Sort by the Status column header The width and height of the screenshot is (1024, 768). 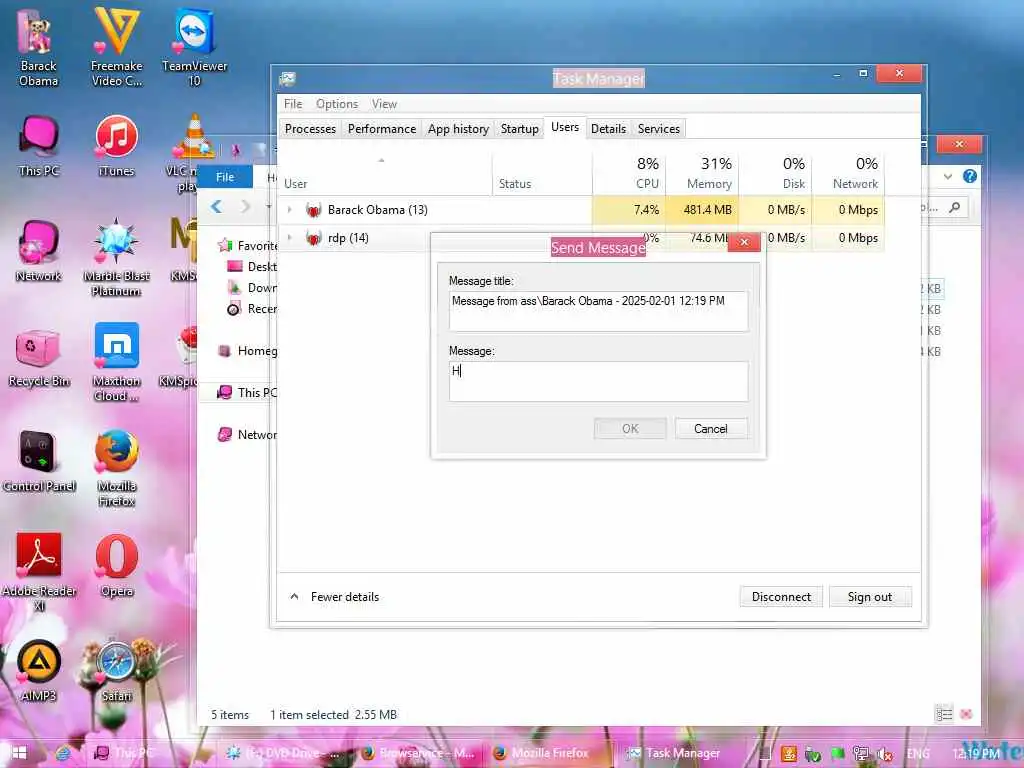(542, 173)
